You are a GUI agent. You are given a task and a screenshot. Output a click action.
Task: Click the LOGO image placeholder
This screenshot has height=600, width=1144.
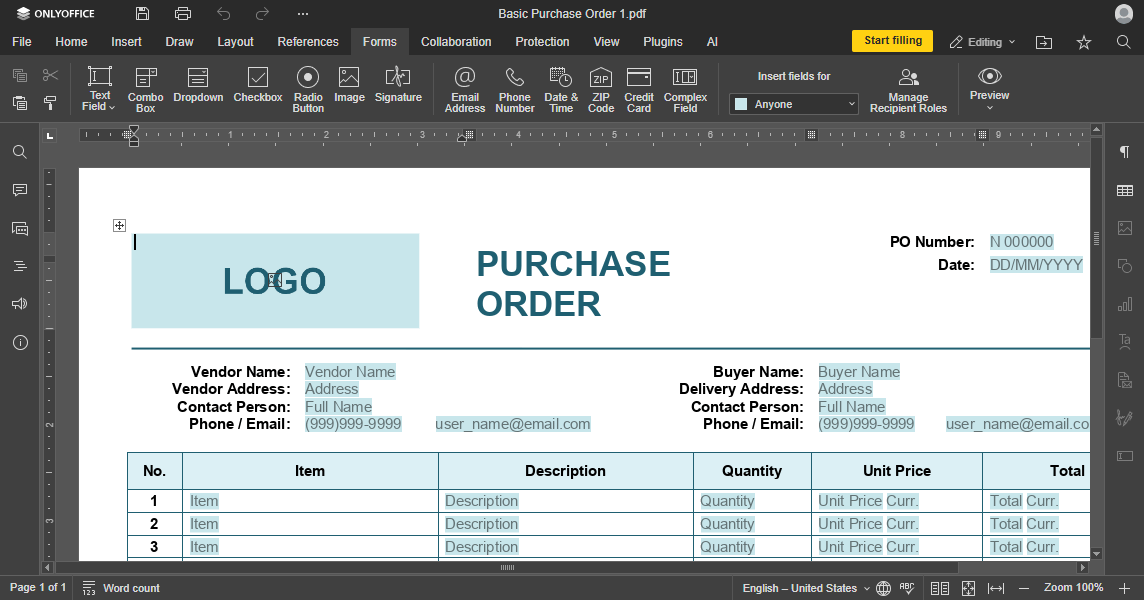pyautogui.click(x=275, y=281)
